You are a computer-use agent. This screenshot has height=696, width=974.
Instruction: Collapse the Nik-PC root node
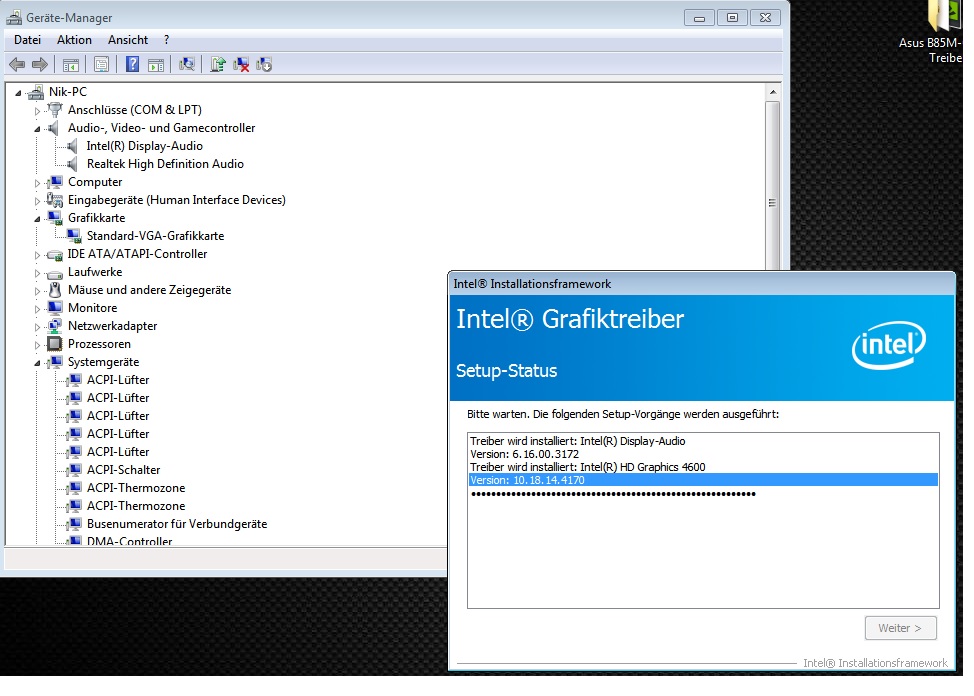pos(19,93)
